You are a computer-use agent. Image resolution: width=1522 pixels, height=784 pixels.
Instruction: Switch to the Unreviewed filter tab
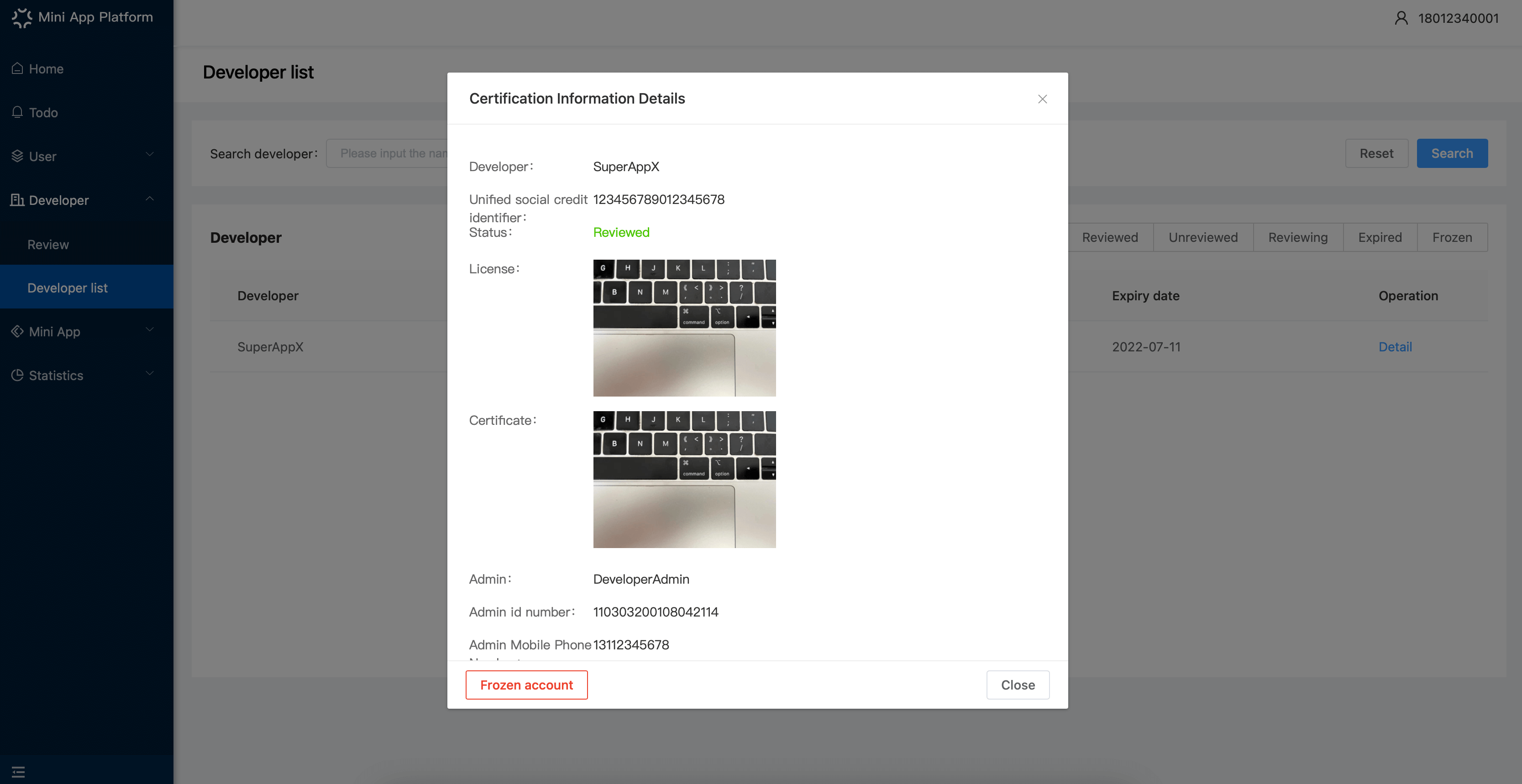pyautogui.click(x=1203, y=237)
